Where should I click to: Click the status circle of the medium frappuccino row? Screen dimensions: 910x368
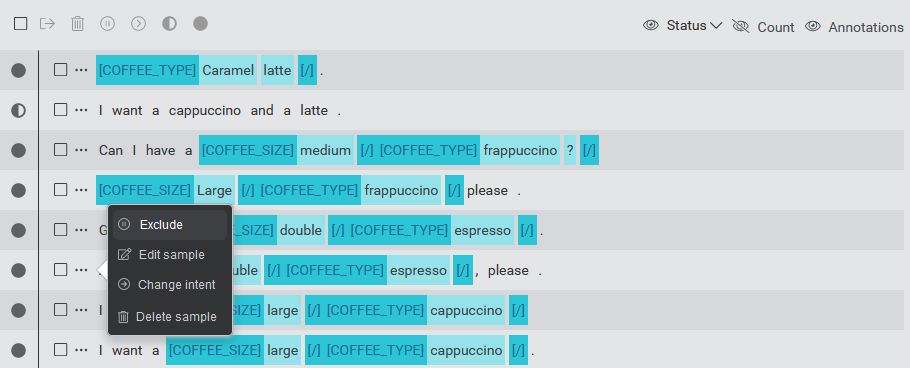19,150
